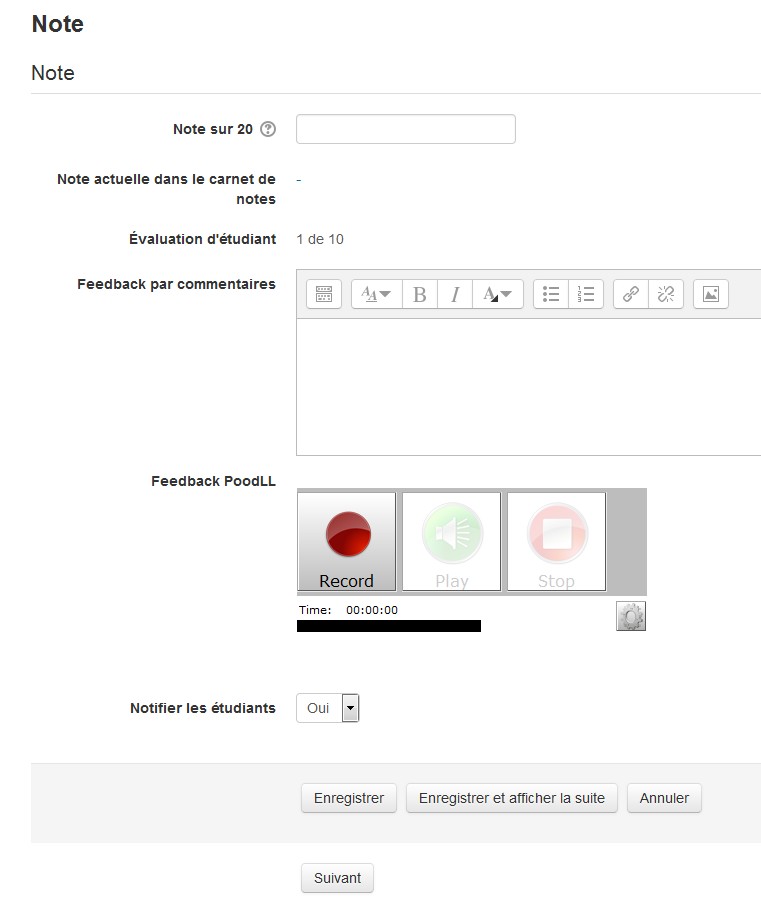Open the text color dropdown
This screenshot has width=761, height=902.
[x=497, y=294]
